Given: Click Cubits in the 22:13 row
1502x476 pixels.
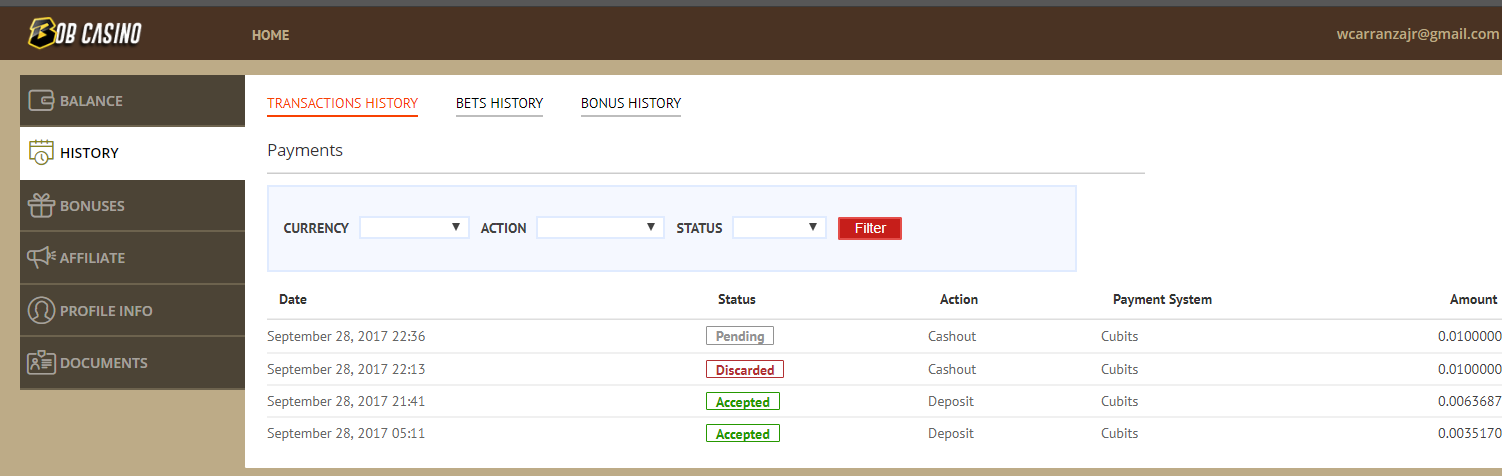Looking at the screenshot, I should pyautogui.click(x=1120, y=369).
